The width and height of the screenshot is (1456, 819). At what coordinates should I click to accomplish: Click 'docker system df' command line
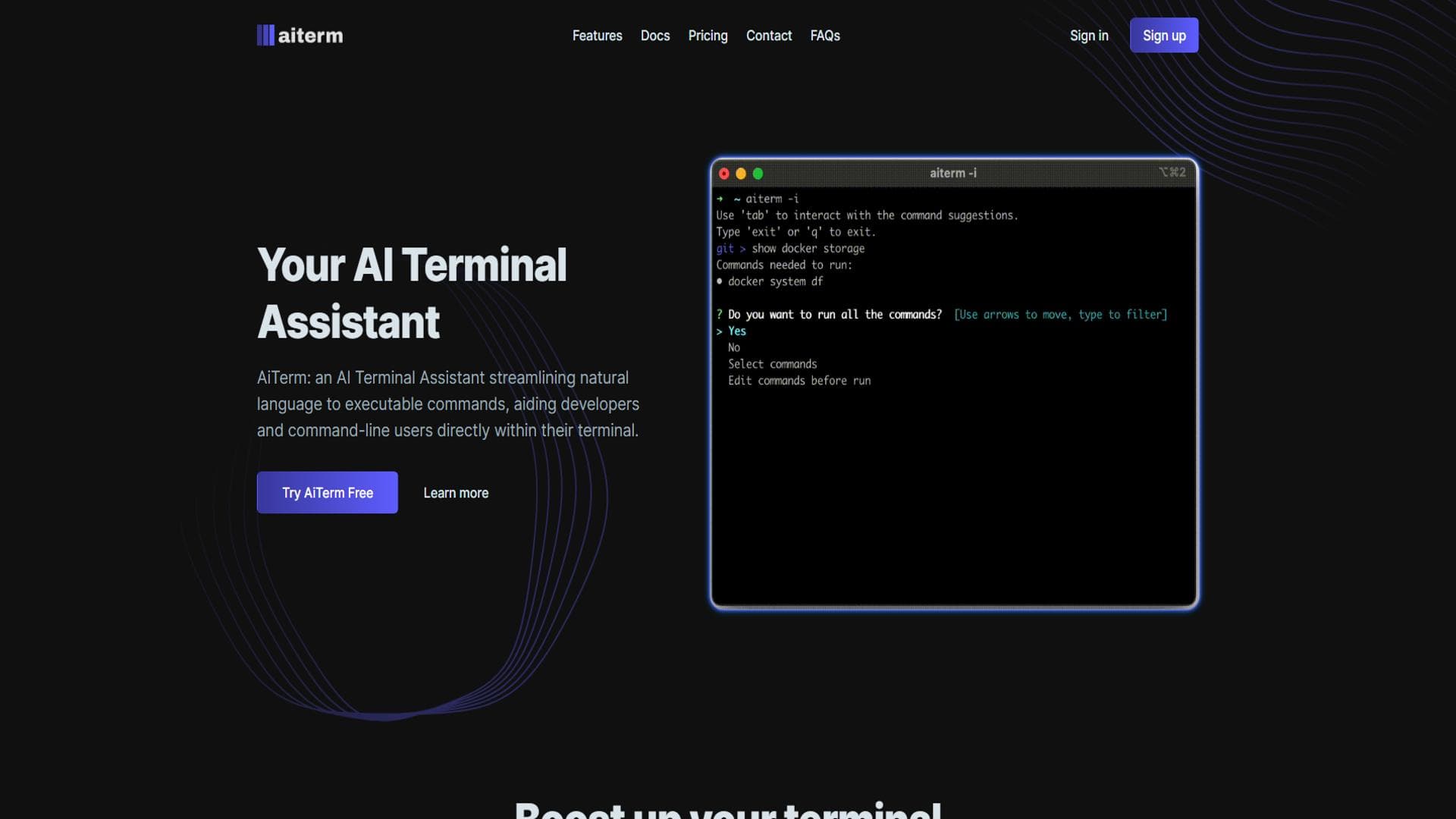click(x=775, y=281)
